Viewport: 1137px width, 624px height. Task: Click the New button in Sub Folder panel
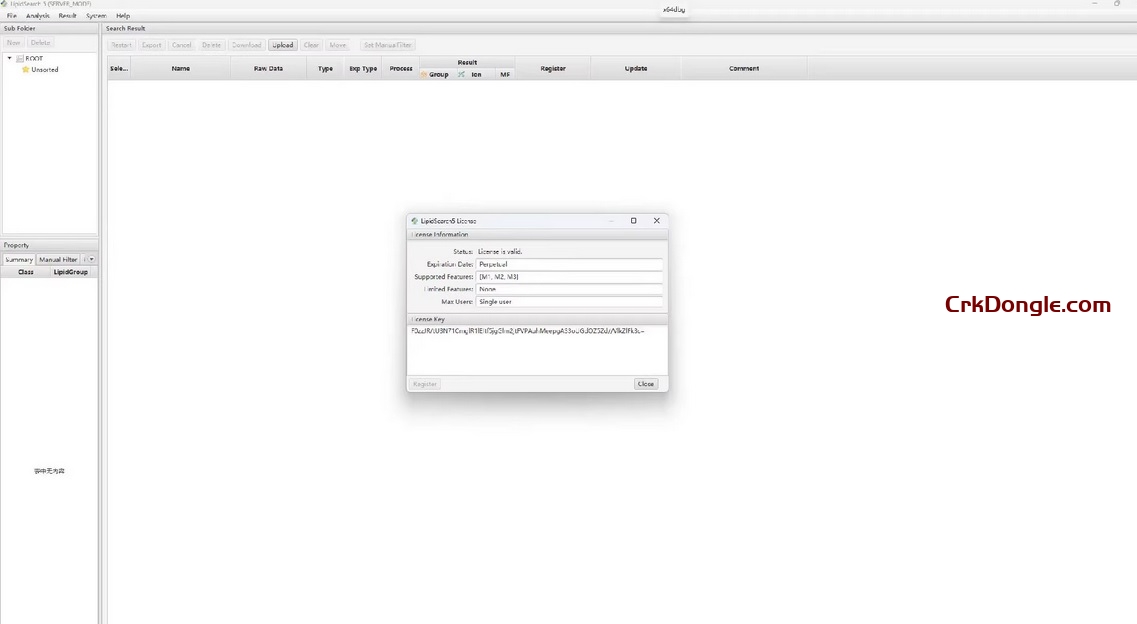[x=13, y=42]
